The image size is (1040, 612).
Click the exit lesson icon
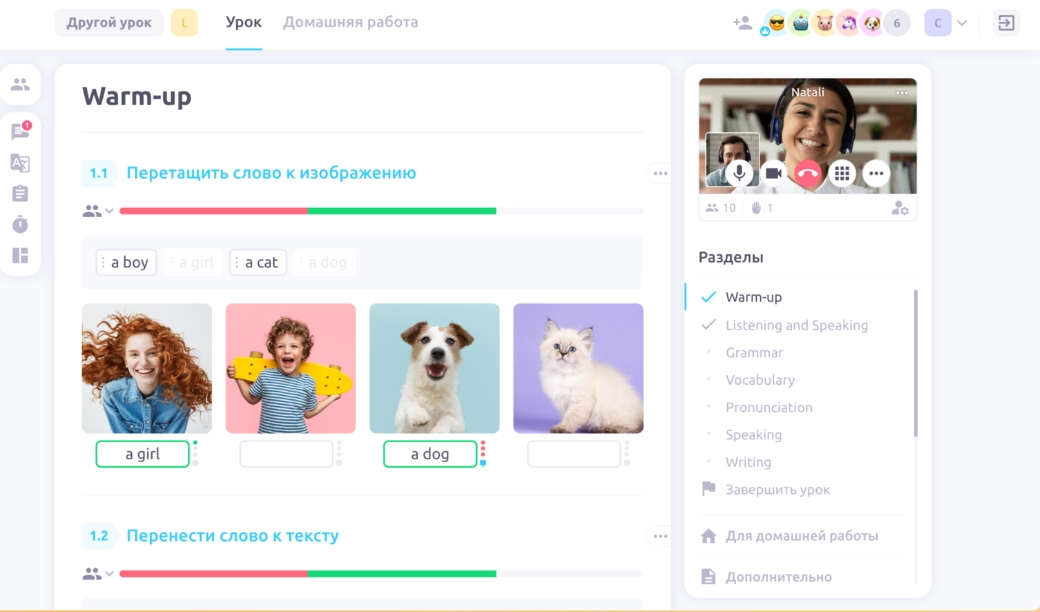[x=1006, y=23]
